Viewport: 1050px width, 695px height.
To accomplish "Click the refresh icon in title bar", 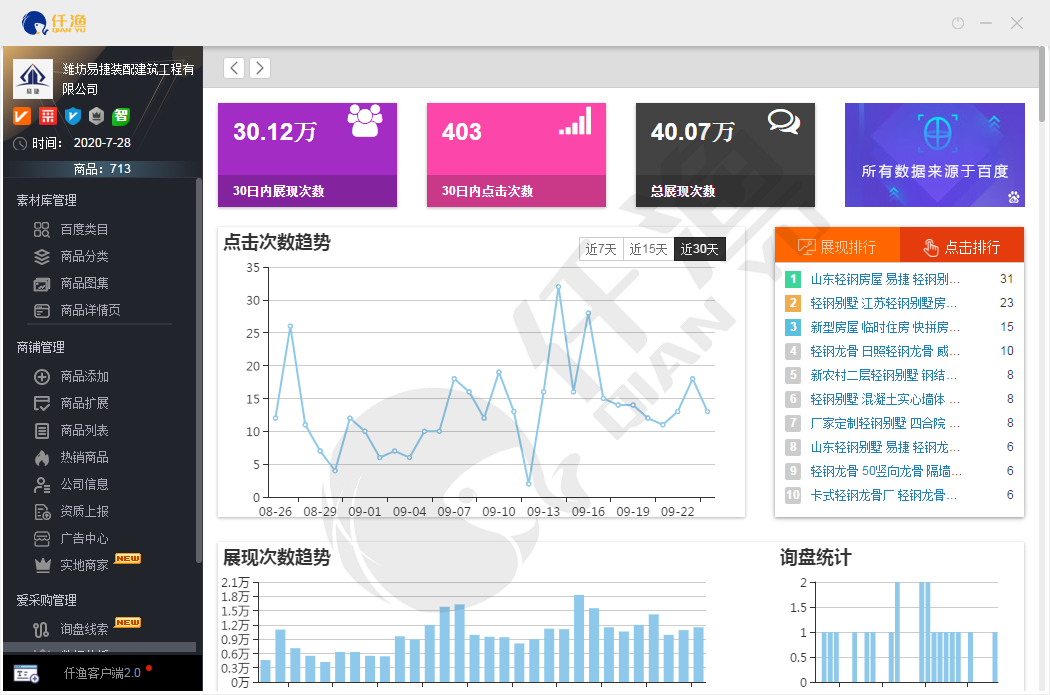I will (957, 23).
